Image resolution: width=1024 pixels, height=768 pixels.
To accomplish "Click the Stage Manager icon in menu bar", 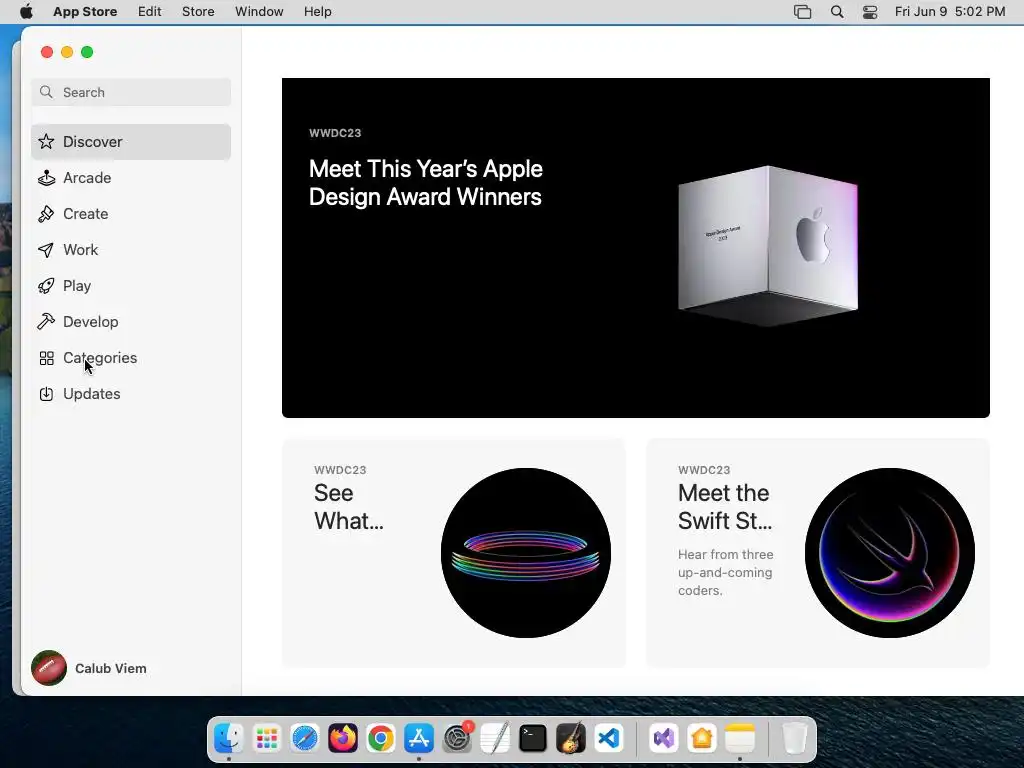I will [x=803, y=12].
